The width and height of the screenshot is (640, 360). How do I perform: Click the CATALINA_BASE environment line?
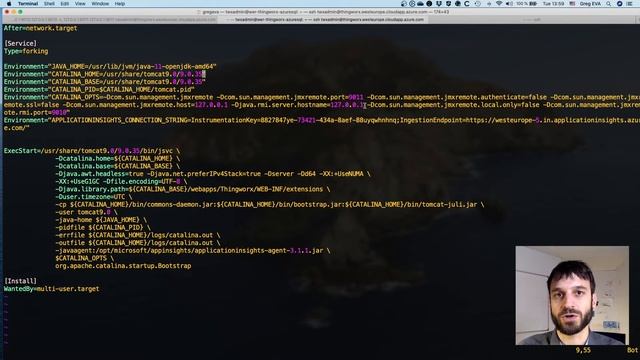(104, 82)
